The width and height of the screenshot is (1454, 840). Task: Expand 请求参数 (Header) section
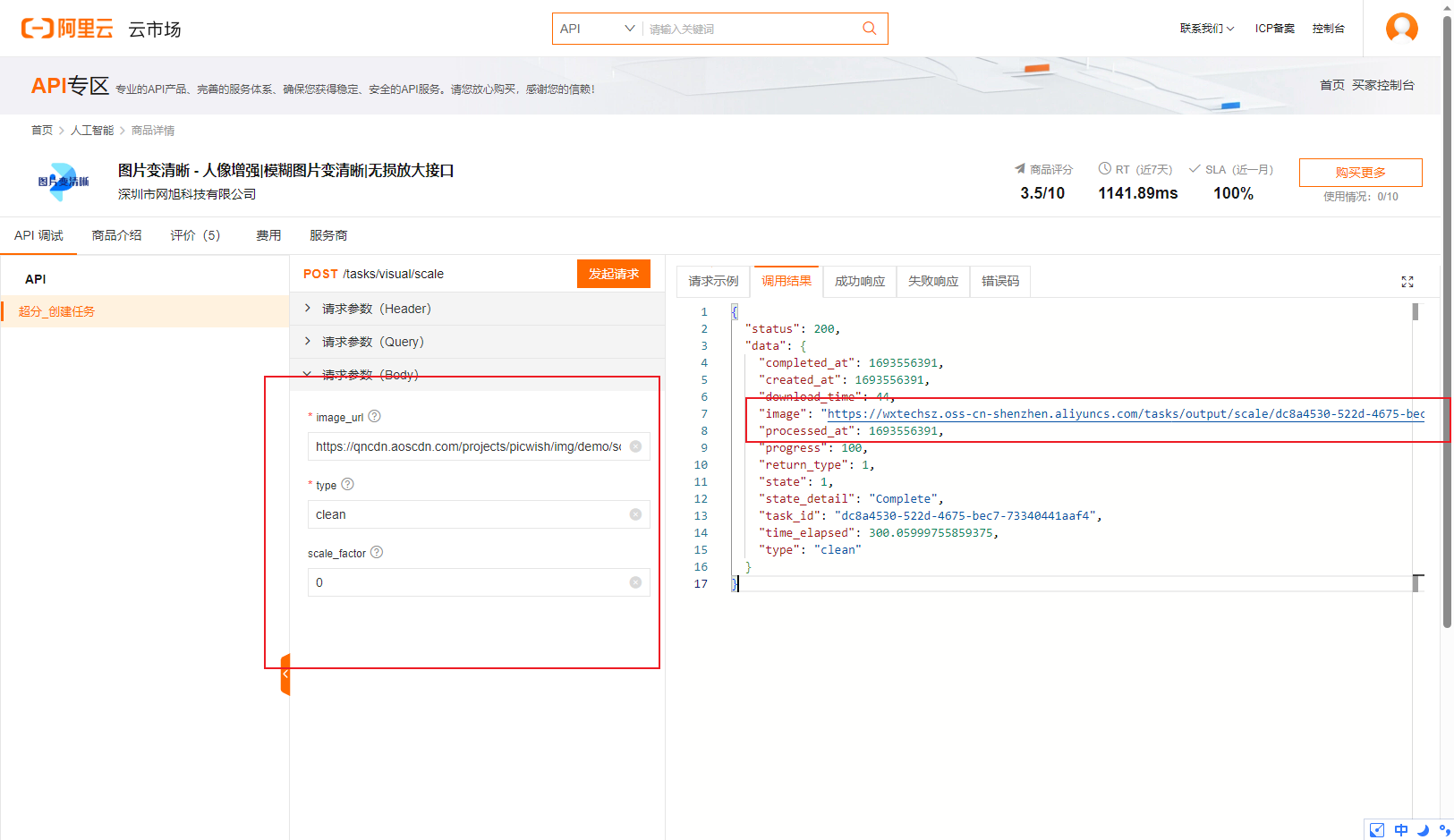tap(477, 309)
